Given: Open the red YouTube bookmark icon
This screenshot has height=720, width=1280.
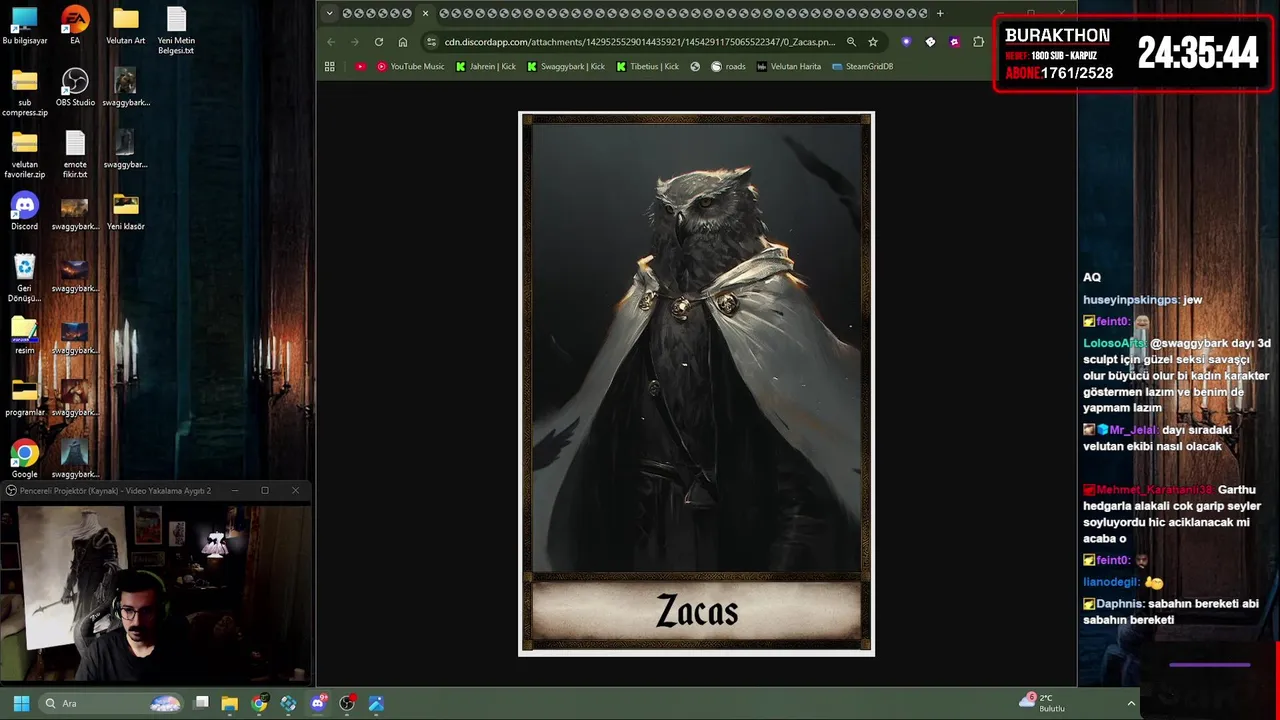Looking at the screenshot, I should point(360,66).
